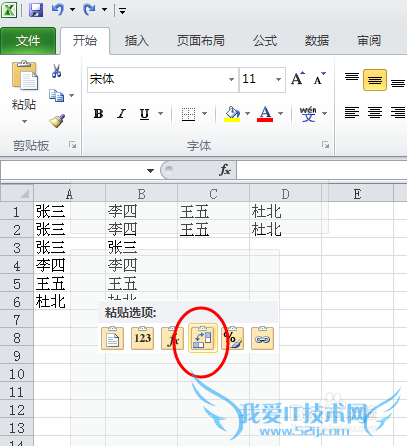Open the borders dropdown arrow
Screen dimensions: 407x446
(x=204, y=114)
